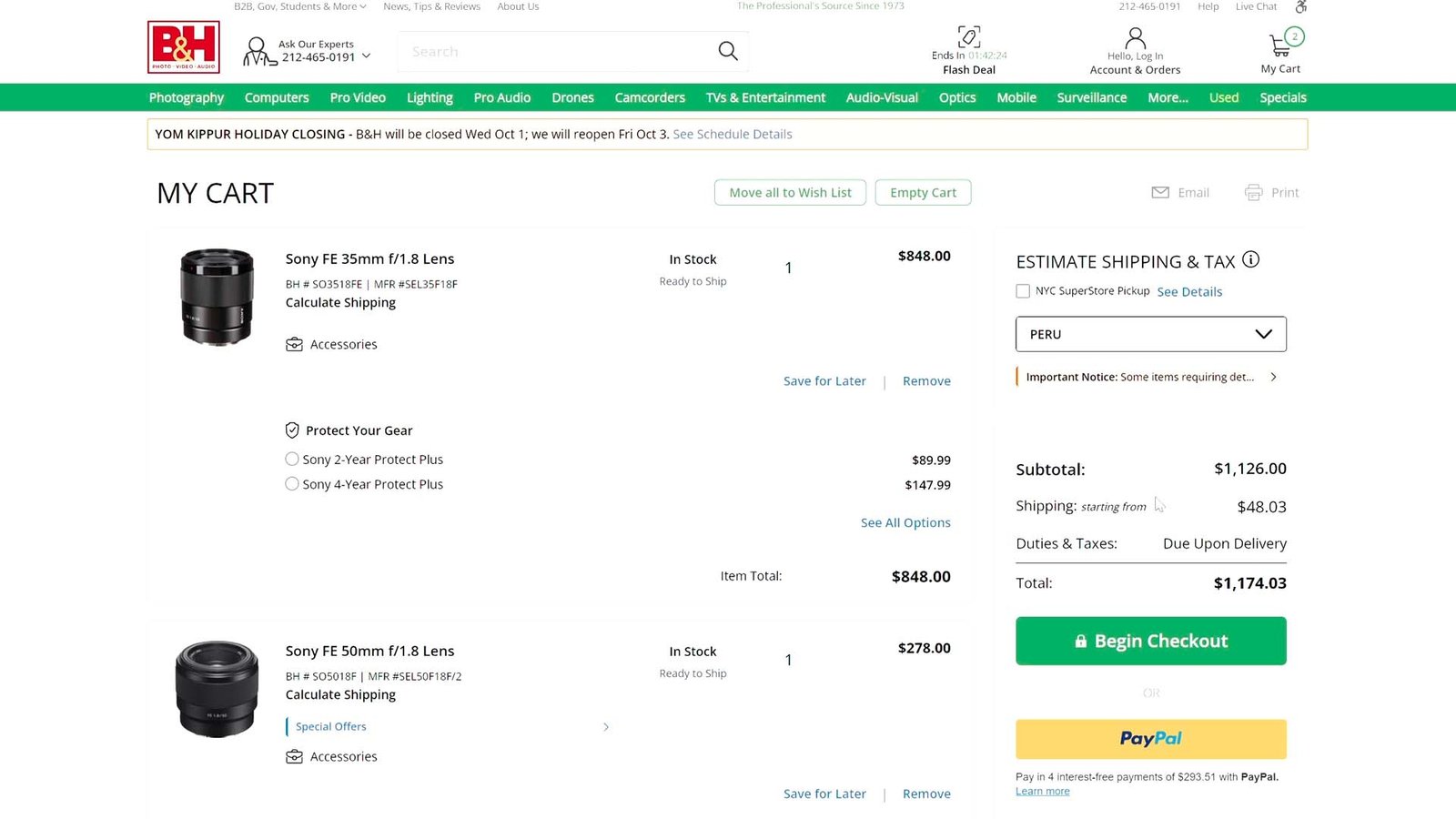
Task: Select Sony 2-Year Protect Plus option
Action: (x=292, y=460)
